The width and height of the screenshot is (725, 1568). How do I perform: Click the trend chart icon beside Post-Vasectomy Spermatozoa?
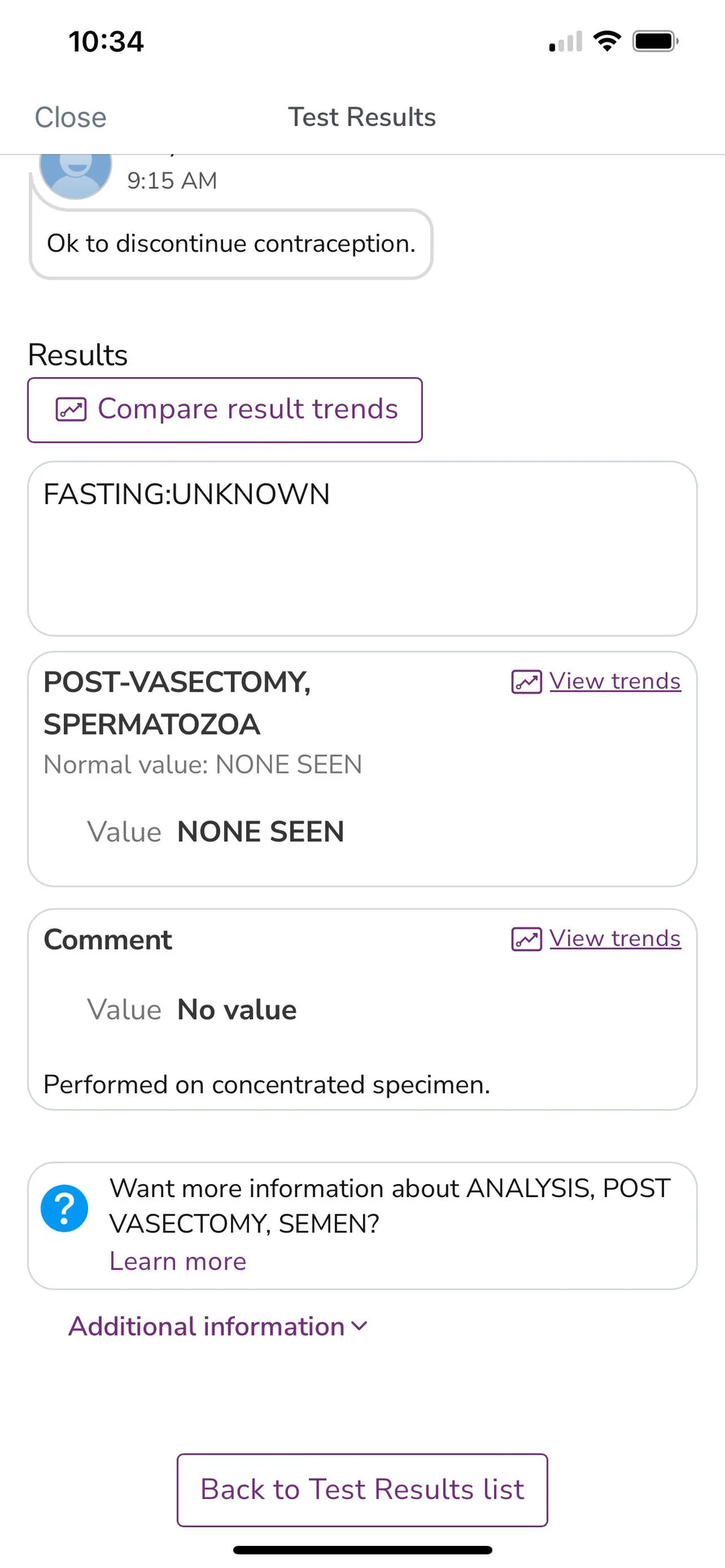(526, 682)
